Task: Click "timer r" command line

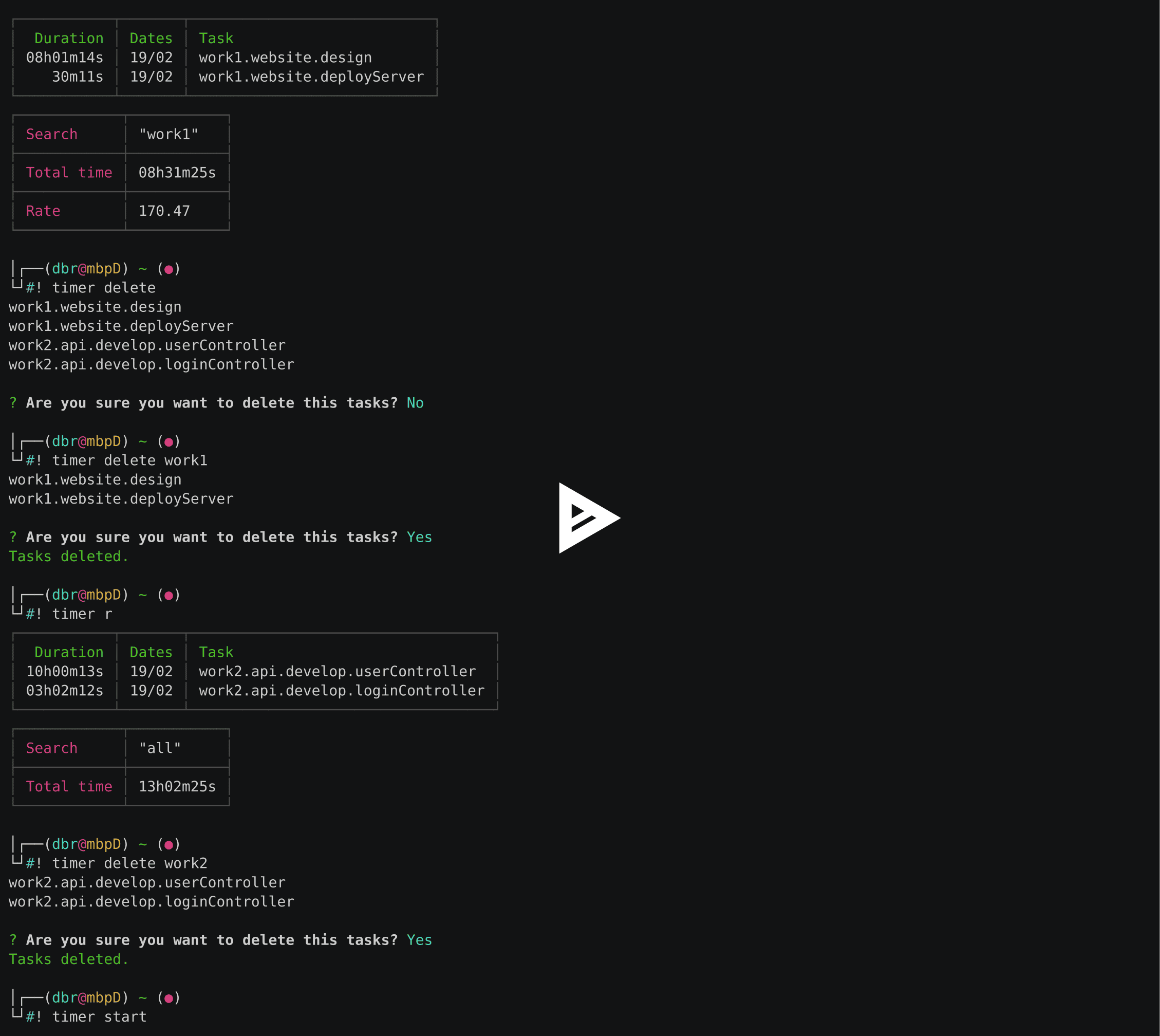Action: point(83,614)
